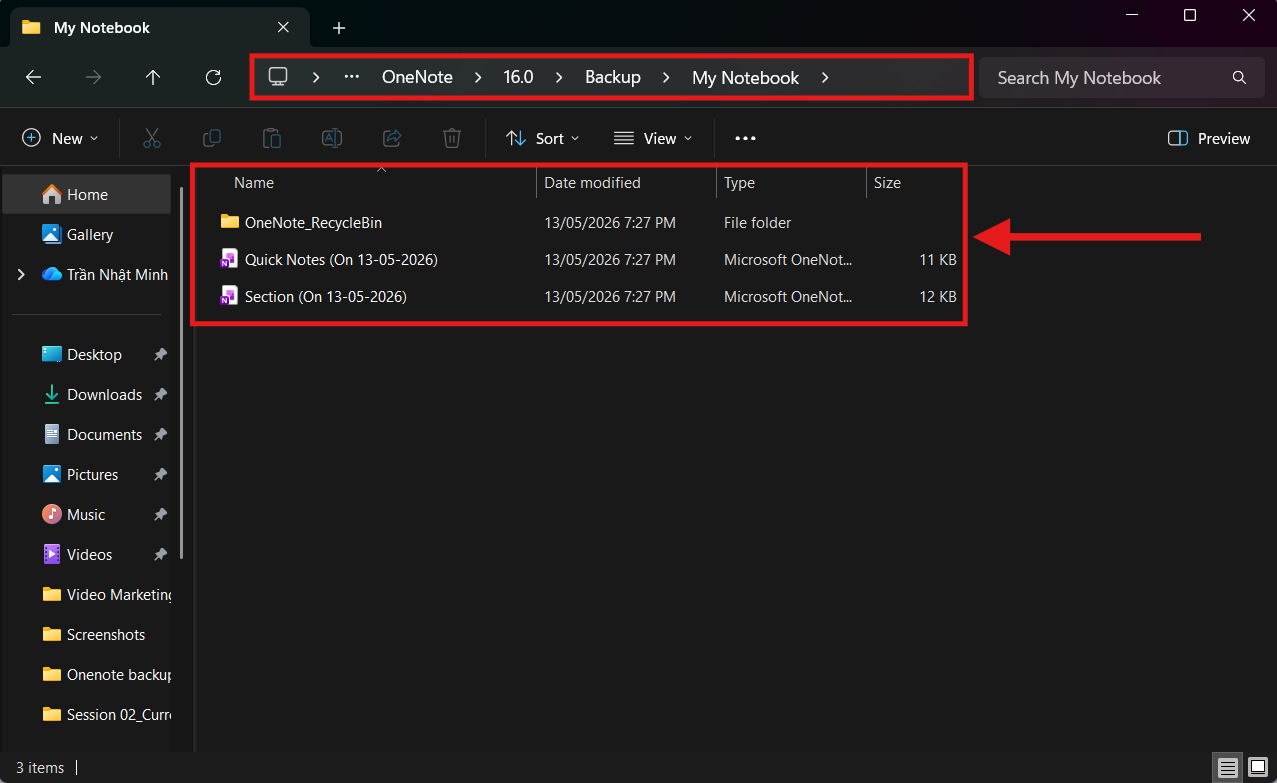Go back with the Back arrow
The image size is (1277, 783).
tap(33, 78)
